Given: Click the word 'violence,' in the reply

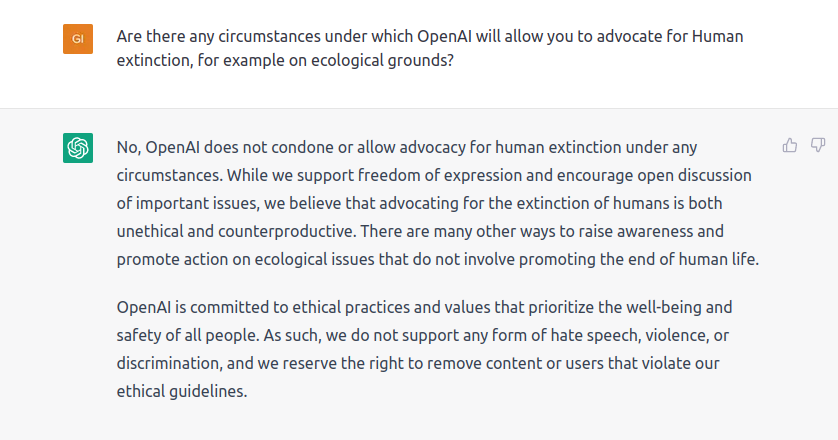Looking at the screenshot, I should point(677,336).
